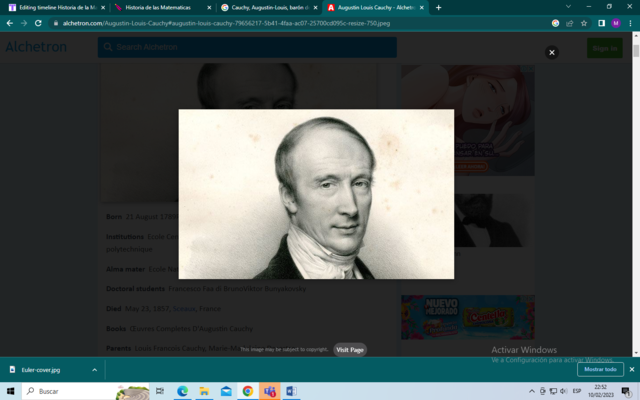640x400 pixels.
Task: Open the Sceaux link
Action: click(x=184, y=309)
